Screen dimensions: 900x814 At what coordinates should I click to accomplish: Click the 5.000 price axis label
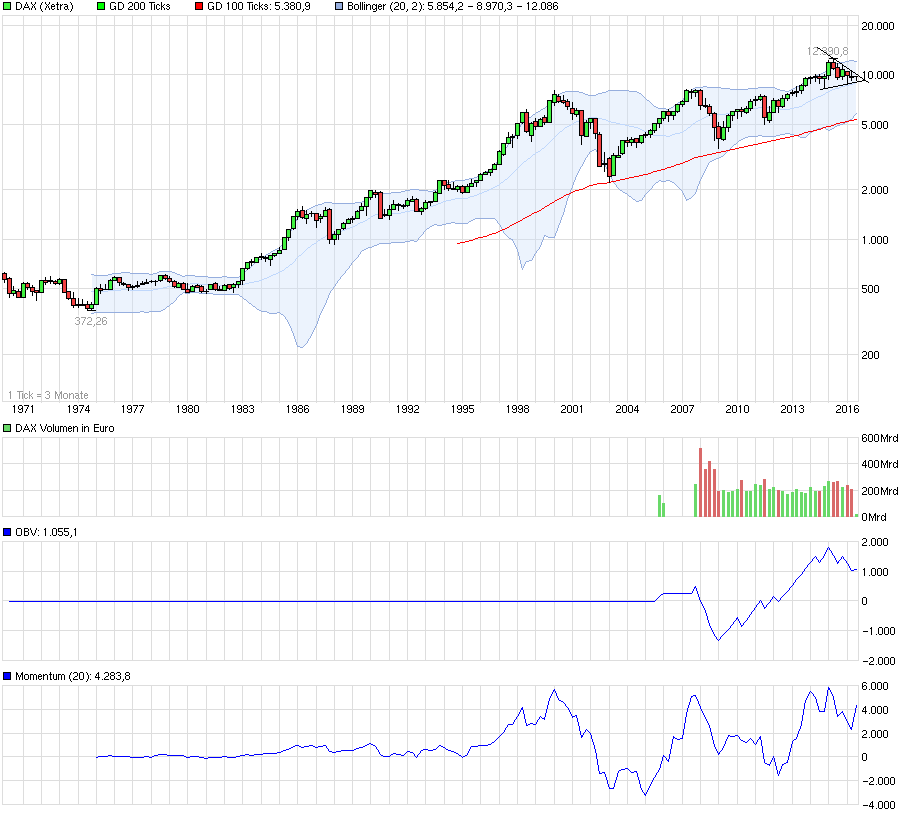point(875,125)
